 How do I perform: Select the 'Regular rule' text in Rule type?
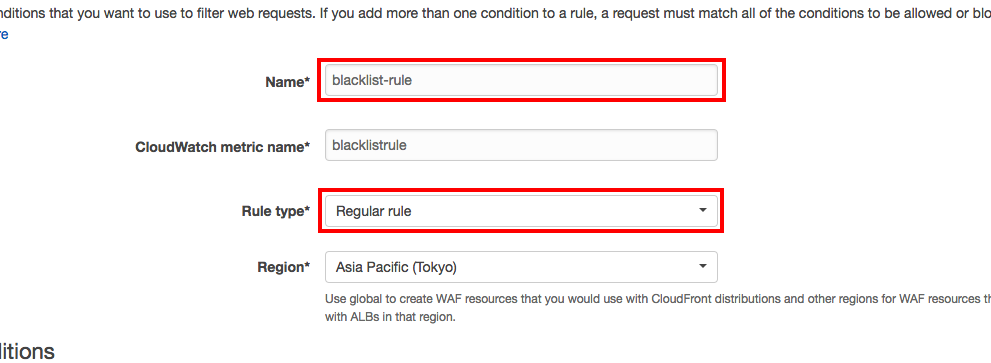pos(374,211)
